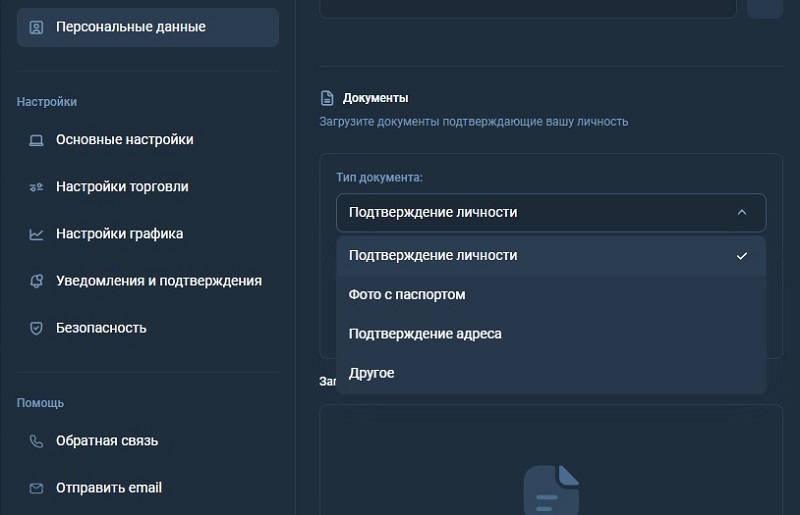Collapse the dropdown using the chevron arrow
800x515 pixels.
741,212
